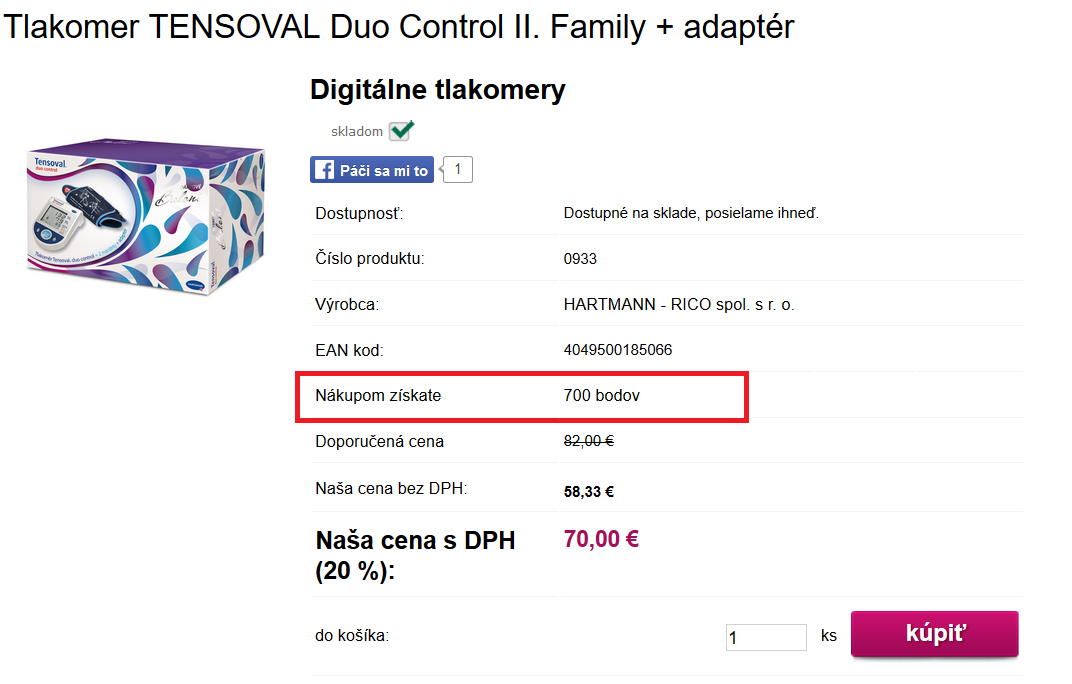Click the green 'skladom' checkmark icon
Screen dimensions: 1072x684
pyautogui.click(x=401, y=130)
